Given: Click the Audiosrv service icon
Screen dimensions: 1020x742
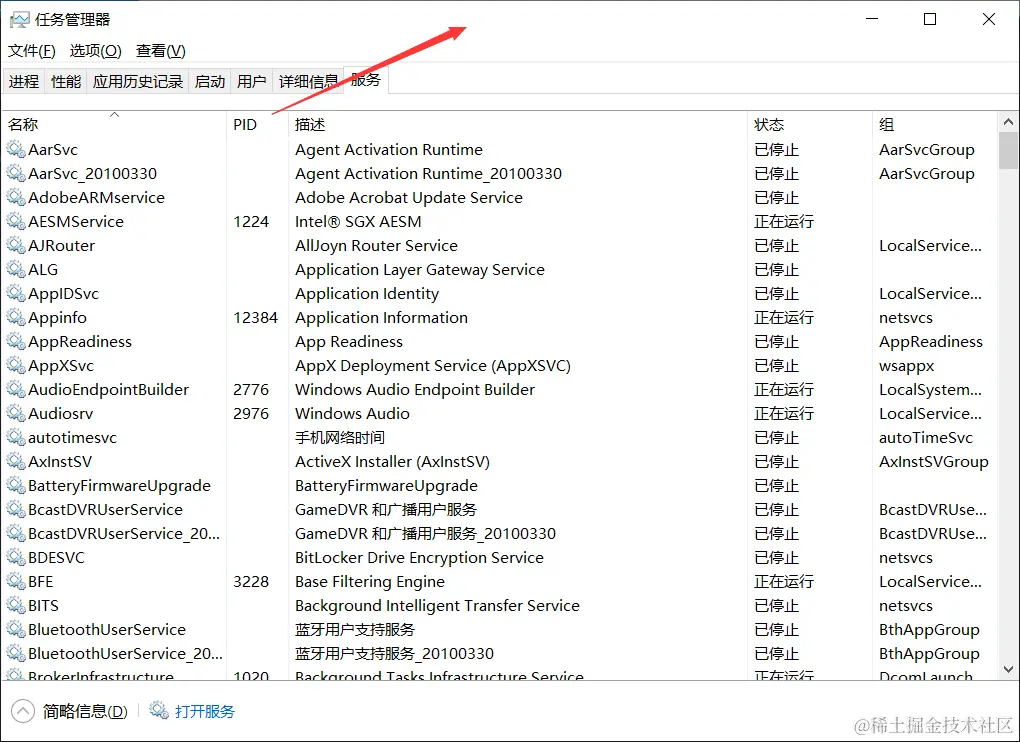Looking at the screenshot, I should pyautogui.click(x=16, y=414).
